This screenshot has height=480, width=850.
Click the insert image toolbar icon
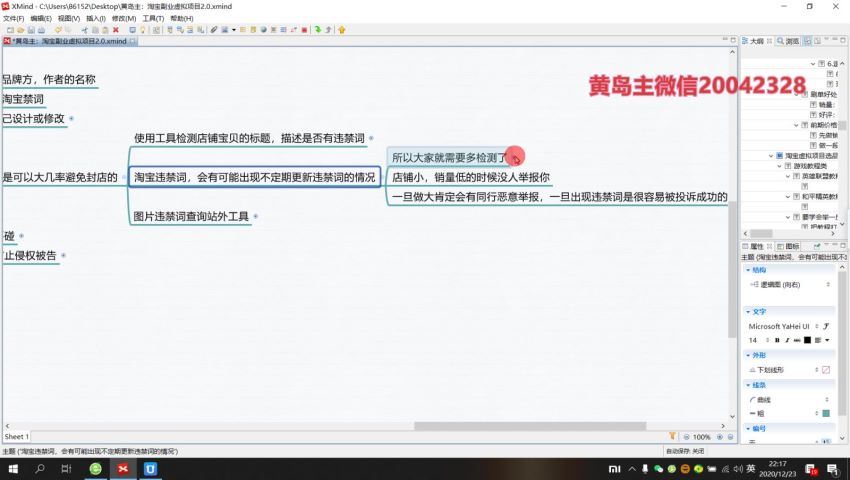225,30
